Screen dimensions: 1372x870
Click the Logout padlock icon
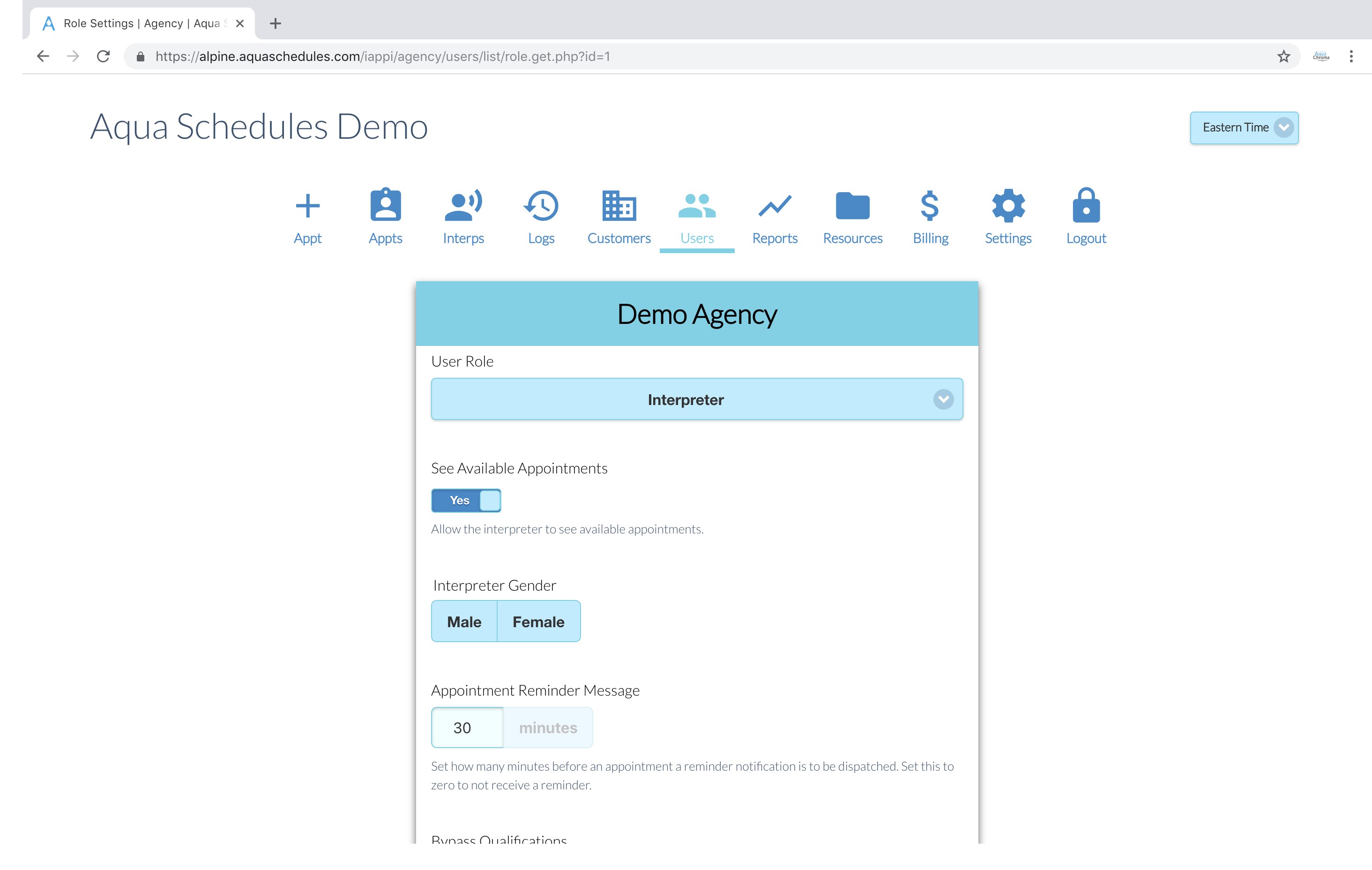click(x=1086, y=205)
